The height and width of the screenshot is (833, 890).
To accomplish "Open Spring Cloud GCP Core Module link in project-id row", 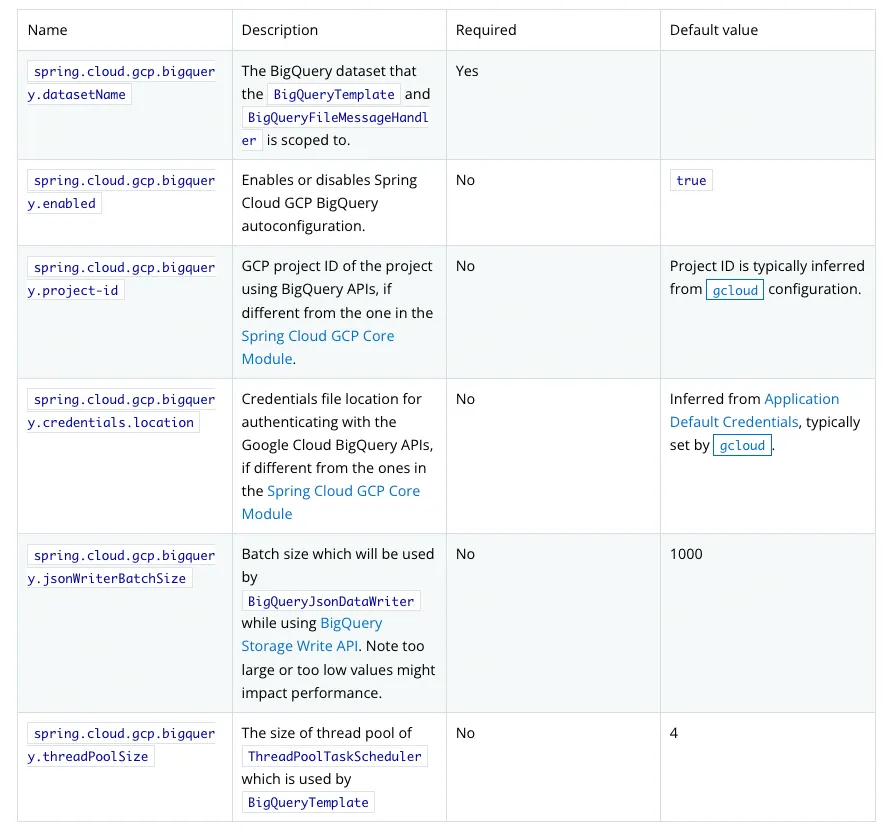I will point(317,336).
